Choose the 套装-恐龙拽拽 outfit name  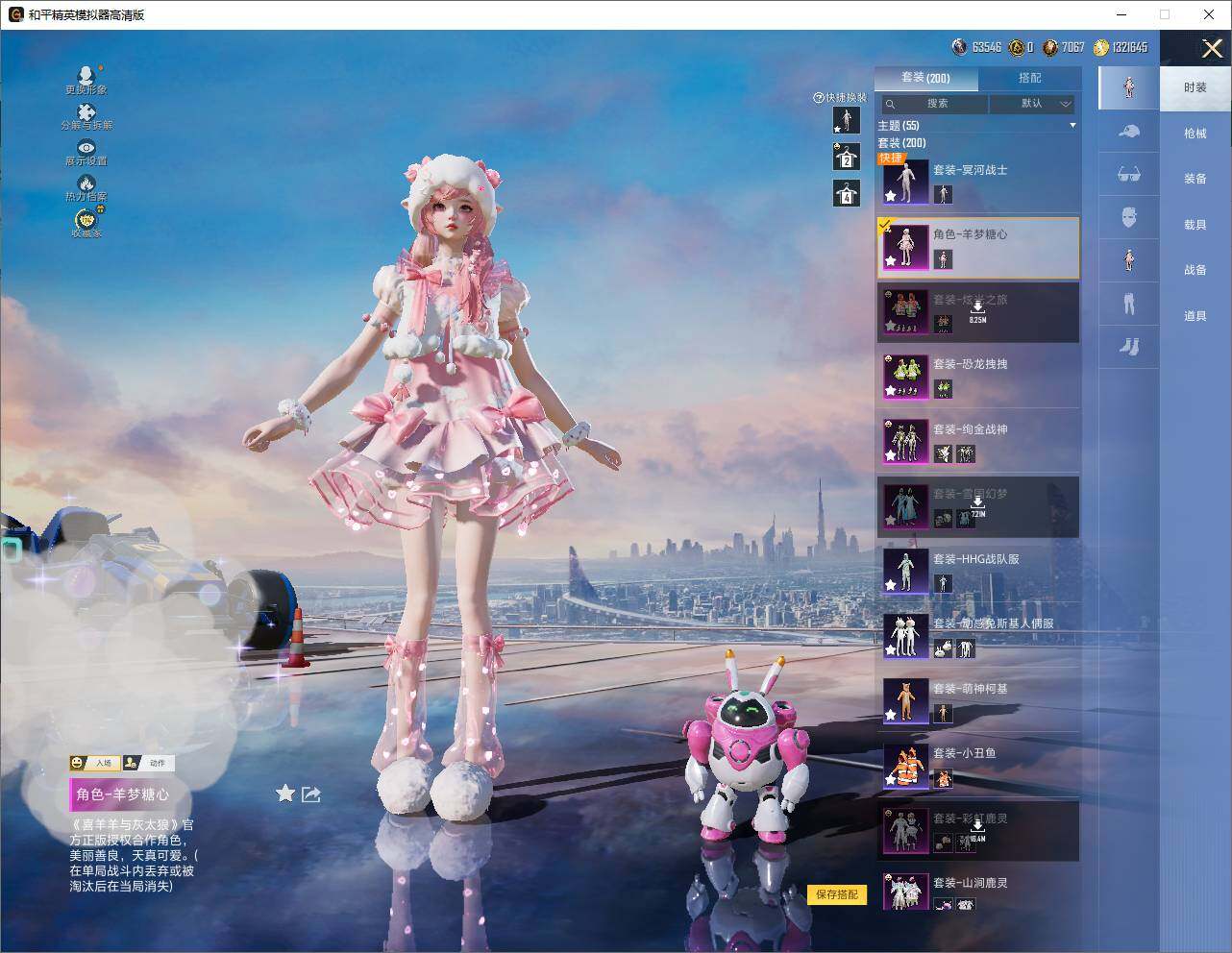click(971, 365)
